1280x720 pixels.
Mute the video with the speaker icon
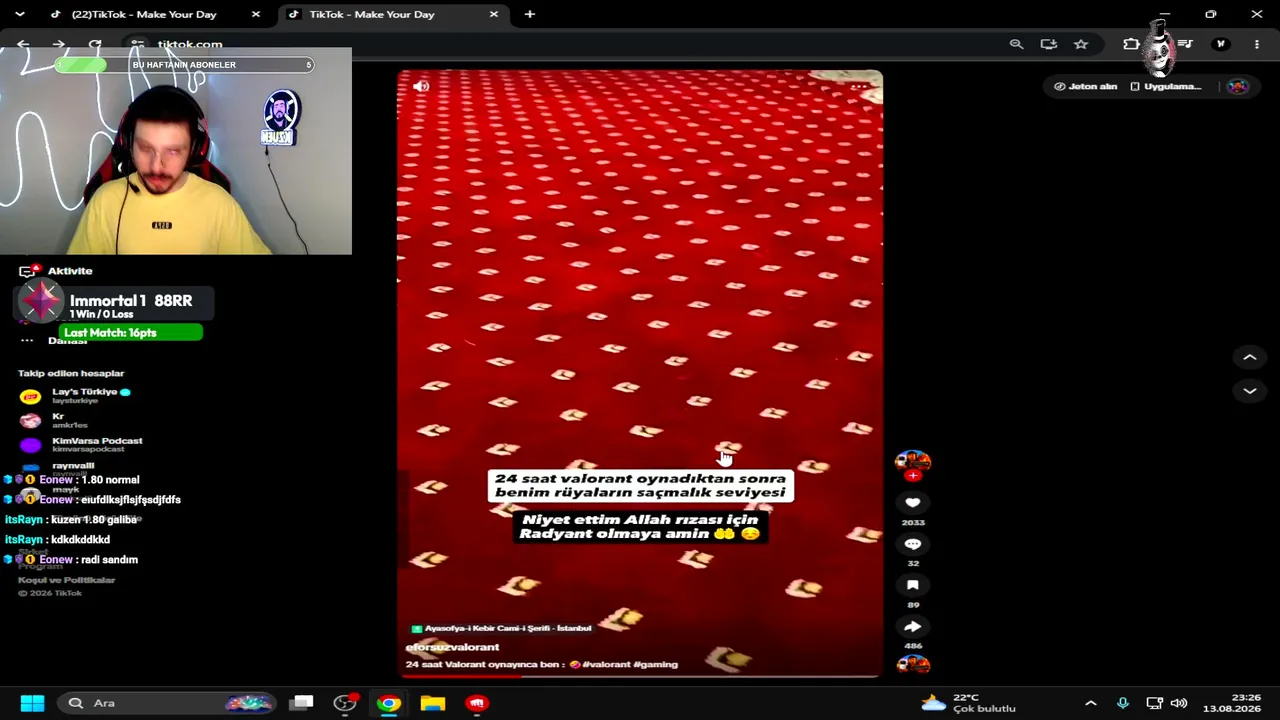421,87
